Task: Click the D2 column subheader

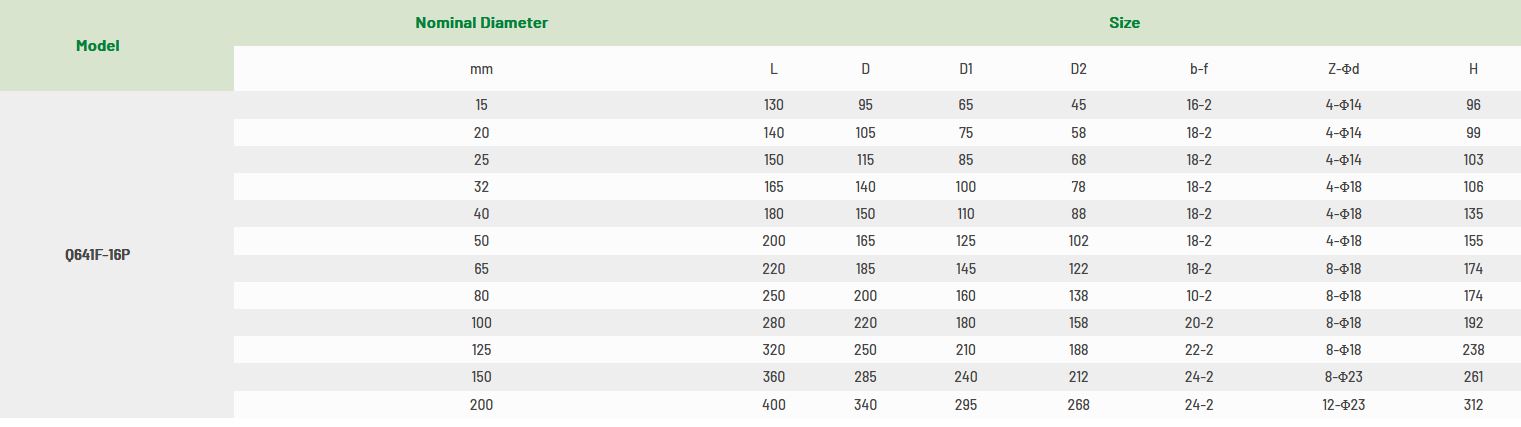Action: [x=1078, y=69]
